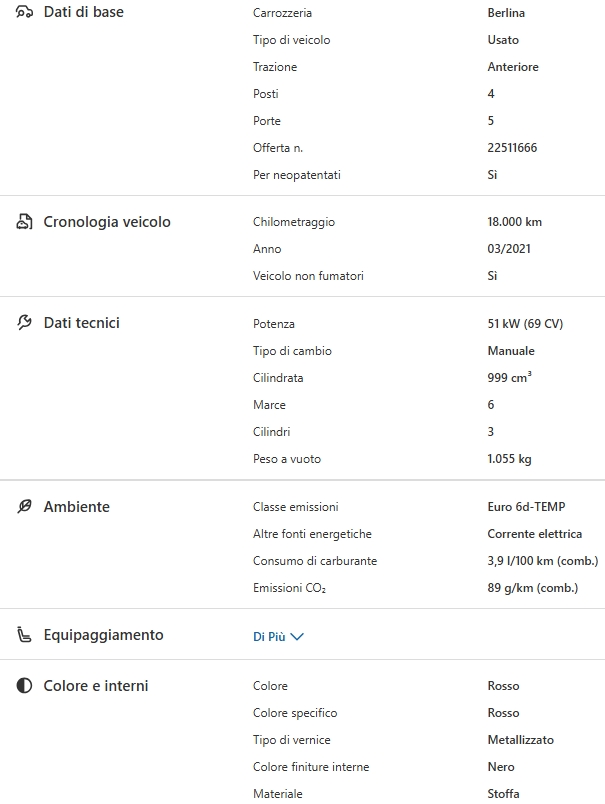This screenshot has height=804, width=605.
Task: Click the 18.000 km mileage value
Action: [x=514, y=222]
